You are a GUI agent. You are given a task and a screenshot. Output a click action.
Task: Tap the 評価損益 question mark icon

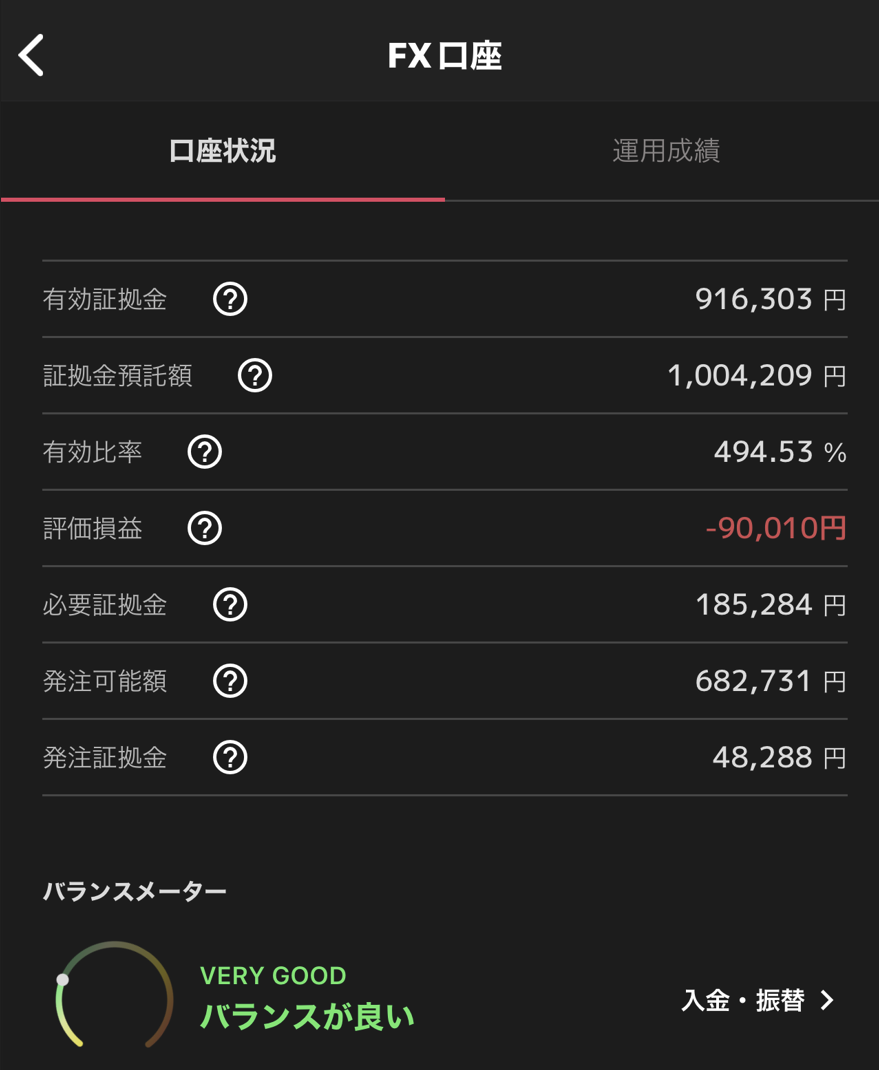tap(205, 528)
